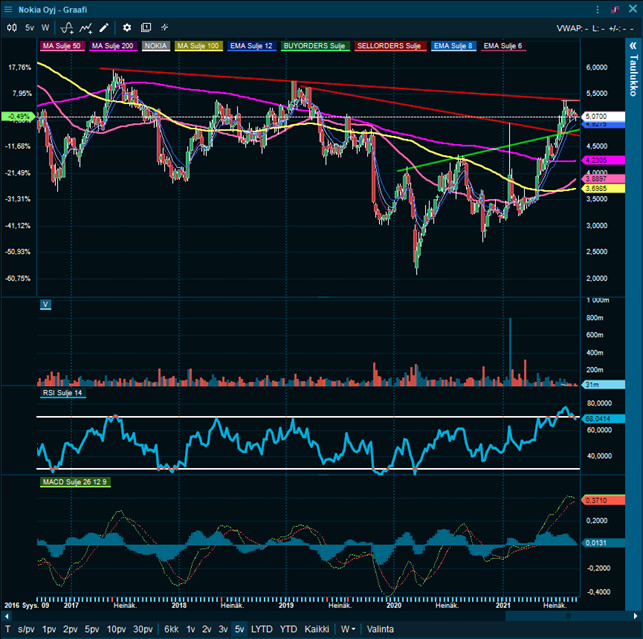643x639 pixels.
Task: Click the 2019 label on time axis
Action: tap(286, 605)
